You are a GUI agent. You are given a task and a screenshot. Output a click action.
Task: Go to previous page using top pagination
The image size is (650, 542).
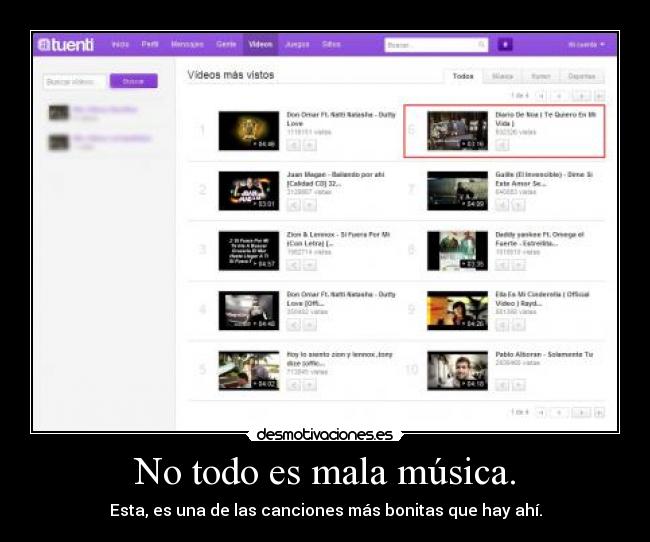pos(558,96)
